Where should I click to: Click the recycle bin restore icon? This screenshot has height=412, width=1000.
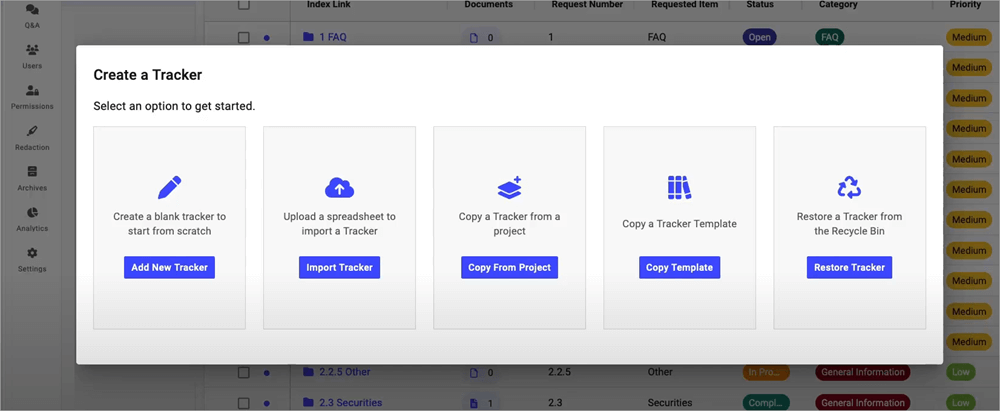click(849, 187)
